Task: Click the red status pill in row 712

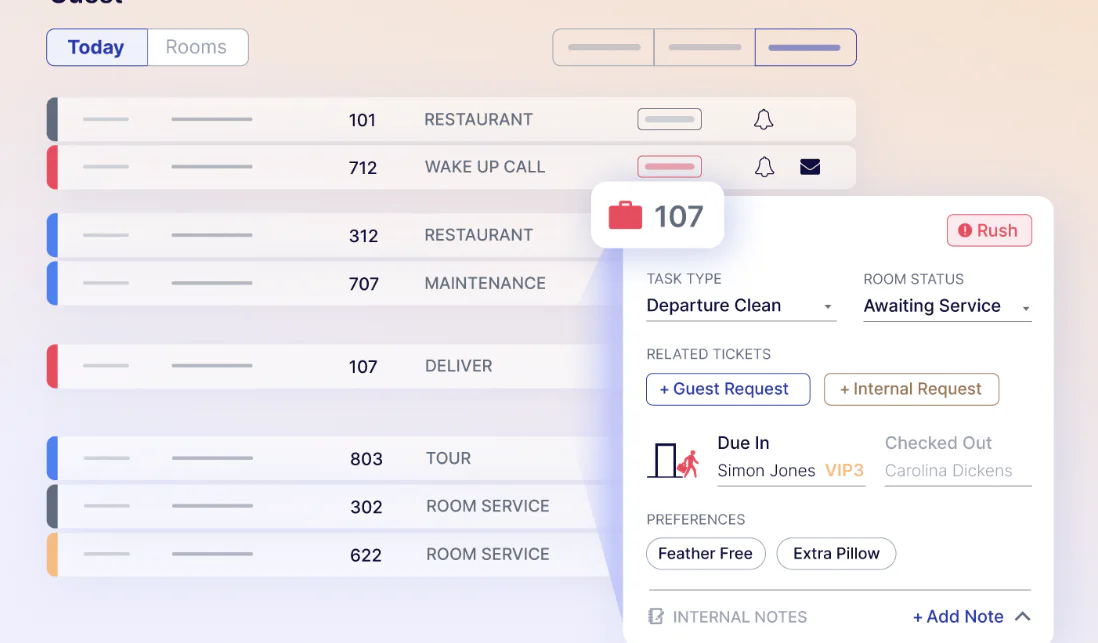Action: click(669, 167)
